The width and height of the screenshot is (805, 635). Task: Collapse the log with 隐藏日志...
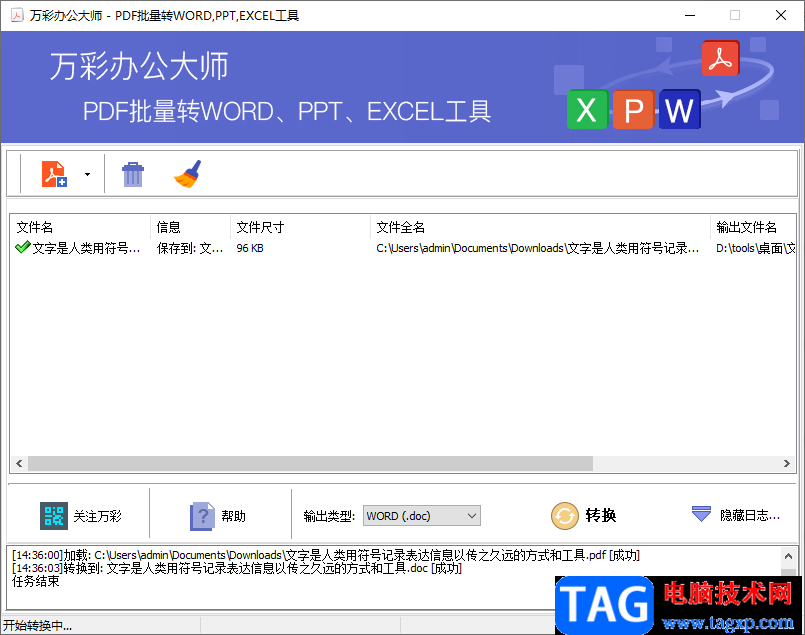(750, 515)
